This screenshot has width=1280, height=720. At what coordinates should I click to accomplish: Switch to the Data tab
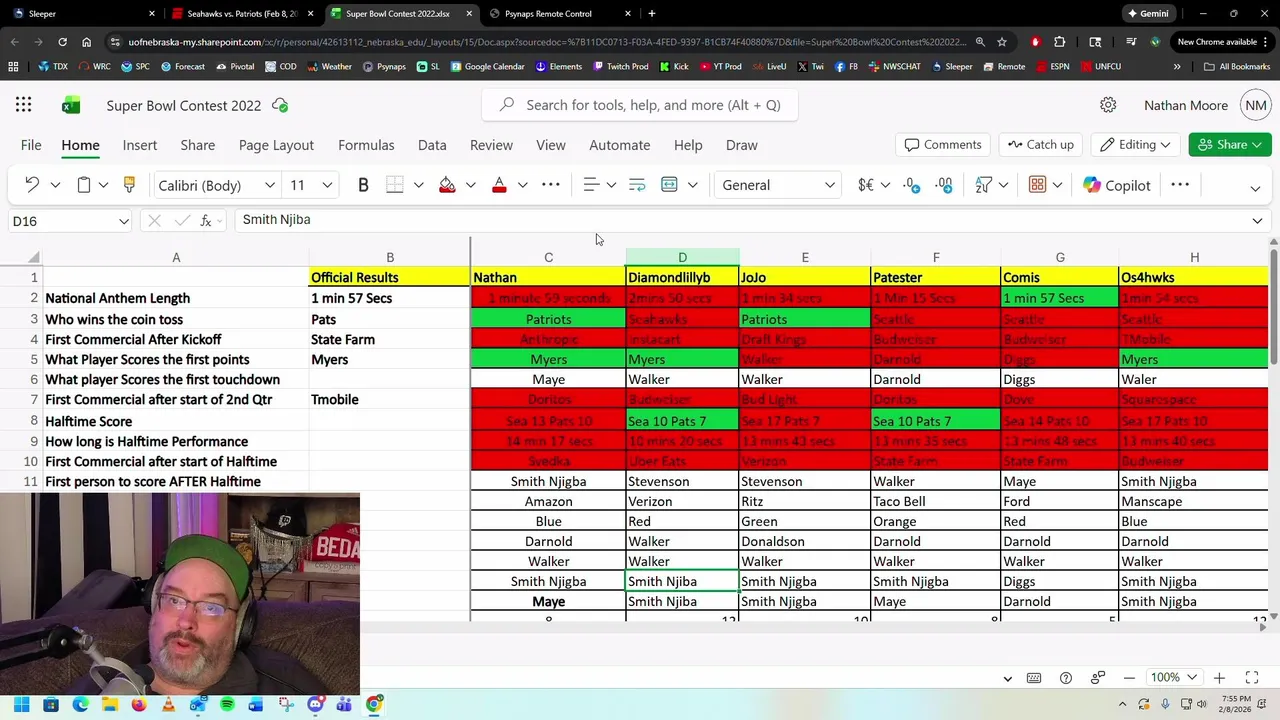tap(432, 145)
